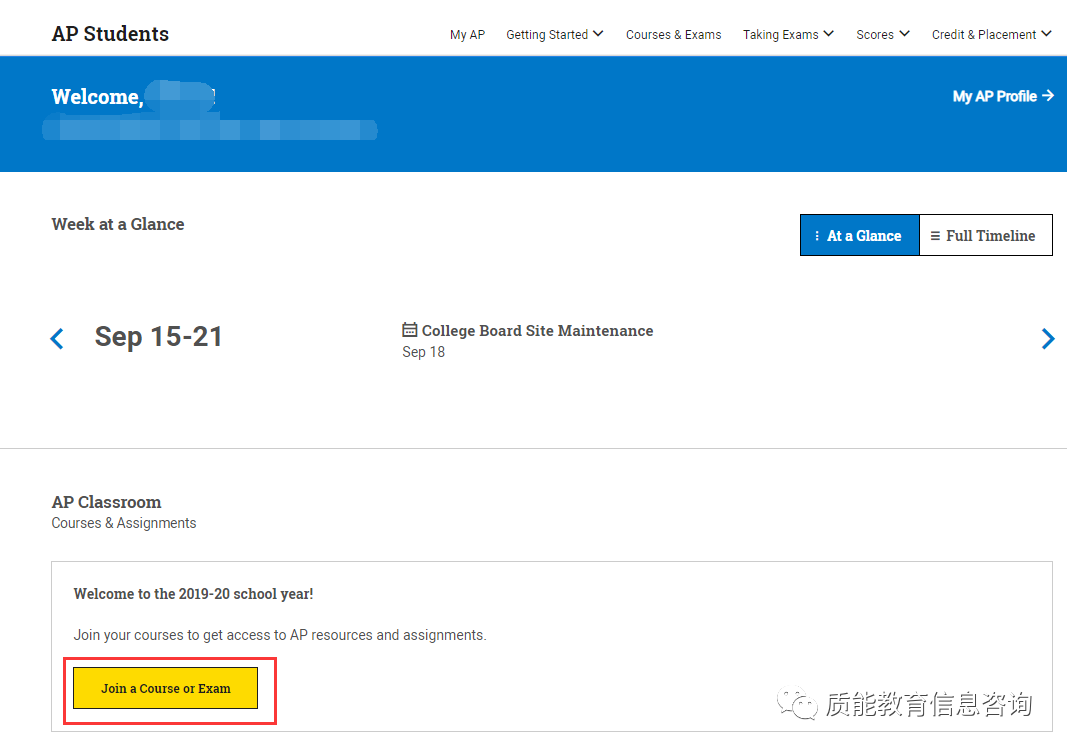Image resolution: width=1067 pixels, height=751 pixels.
Task: Click the calendar icon beside Site Maintenance
Action: 410,330
